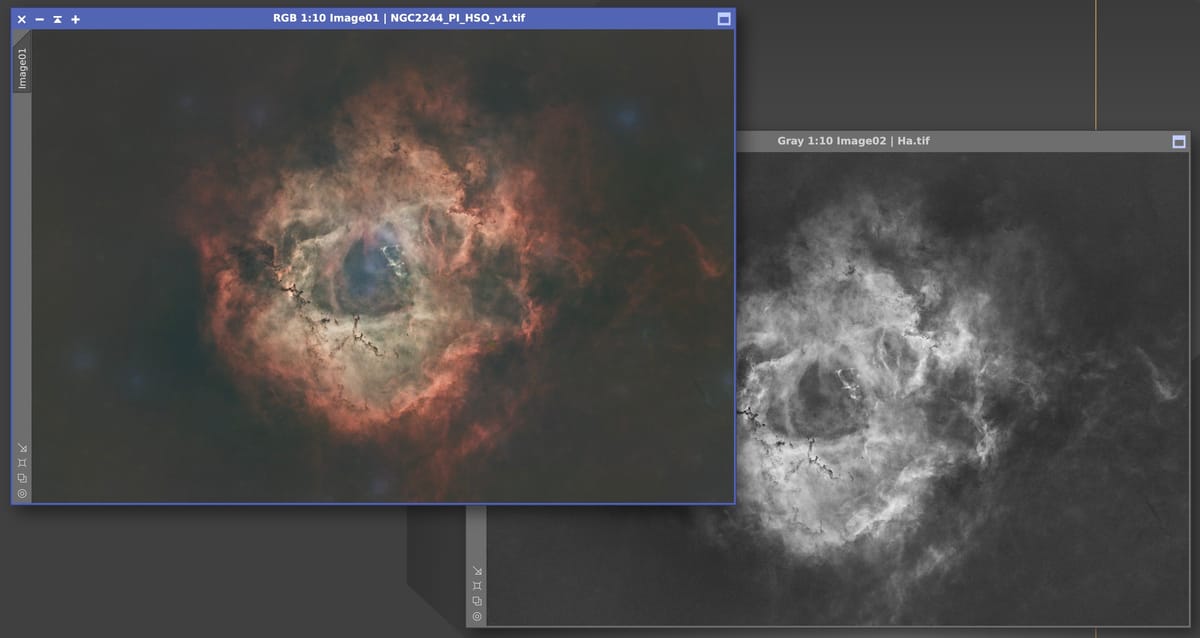Click the concentric circles icon in Ha.tif window

477,616
